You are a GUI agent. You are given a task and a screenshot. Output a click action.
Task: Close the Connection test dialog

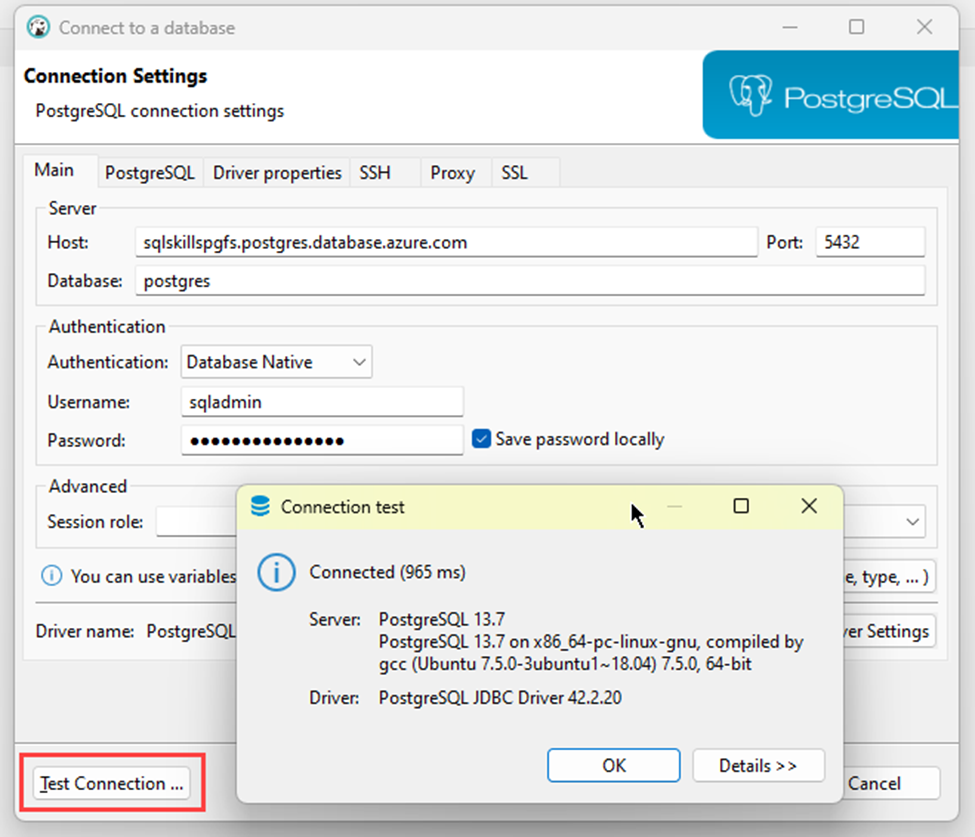point(808,506)
